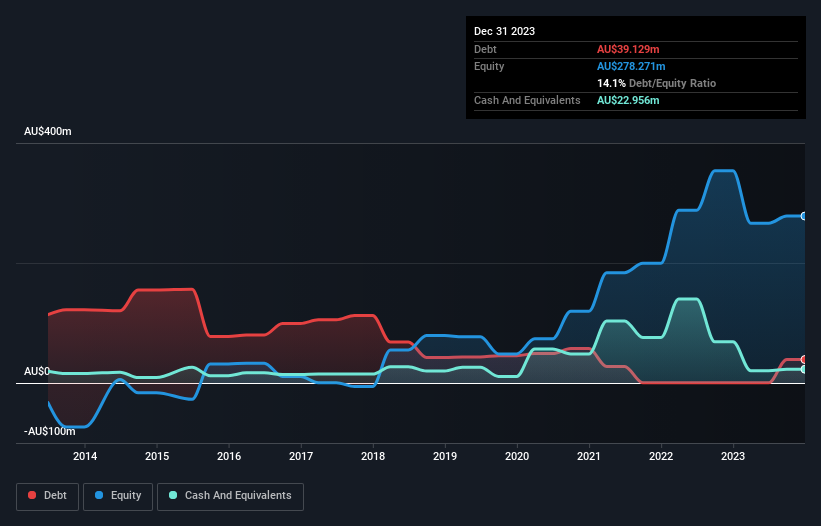Click the 2019 x-axis label
821x526 pixels.
(445, 456)
